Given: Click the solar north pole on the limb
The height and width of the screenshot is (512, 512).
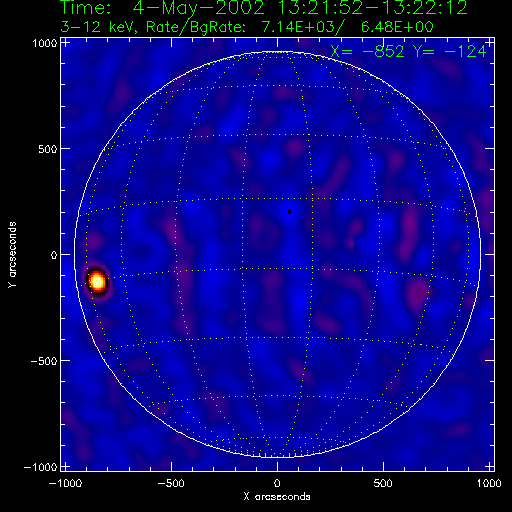Looking at the screenshot, I should coord(277,52).
